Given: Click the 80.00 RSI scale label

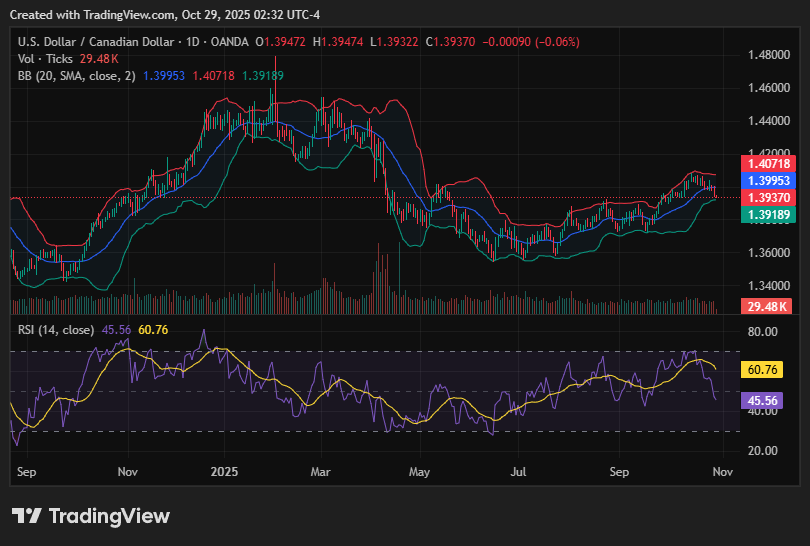Looking at the screenshot, I should click(x=765, y=331).
